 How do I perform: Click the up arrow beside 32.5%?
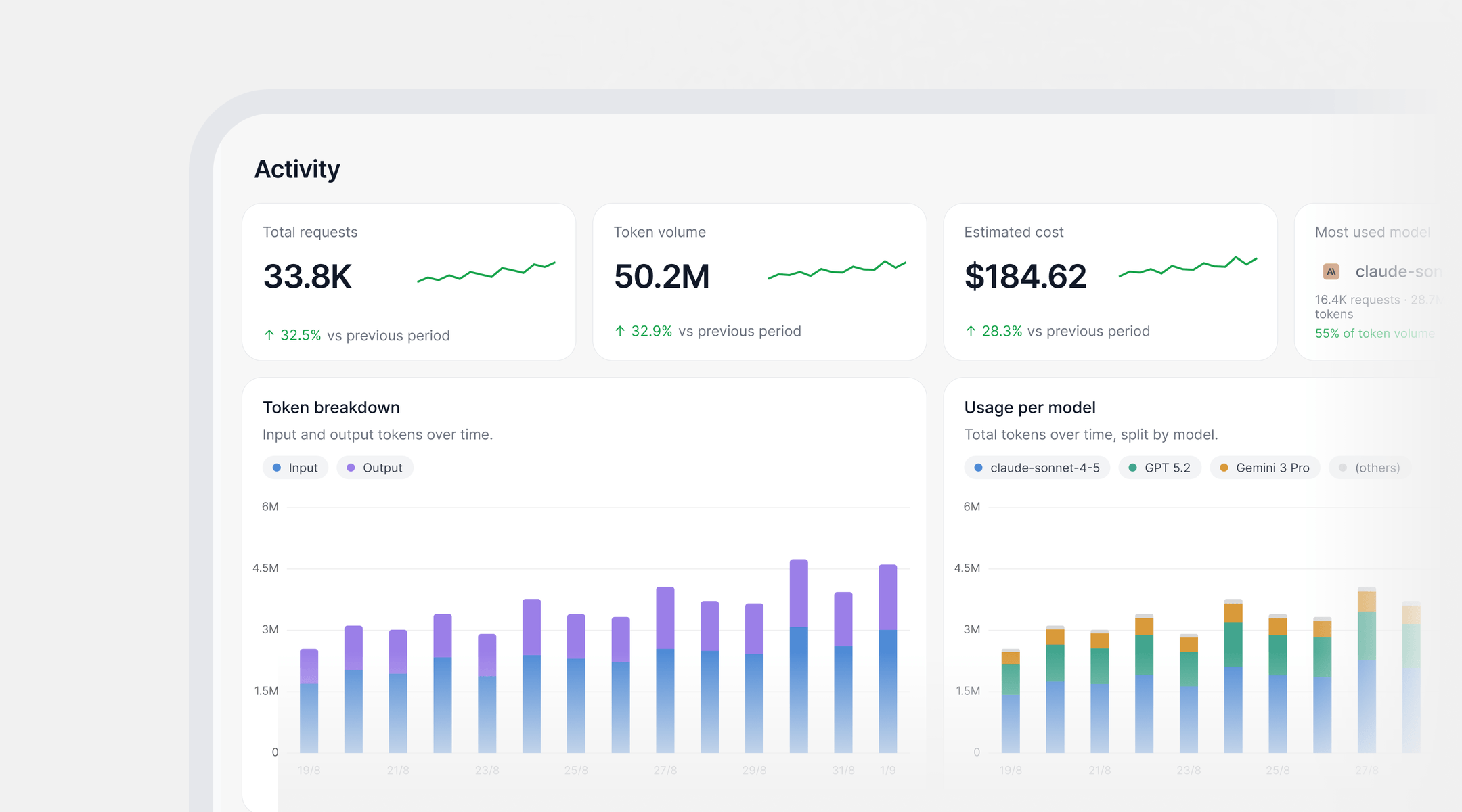tap(269, 335)
